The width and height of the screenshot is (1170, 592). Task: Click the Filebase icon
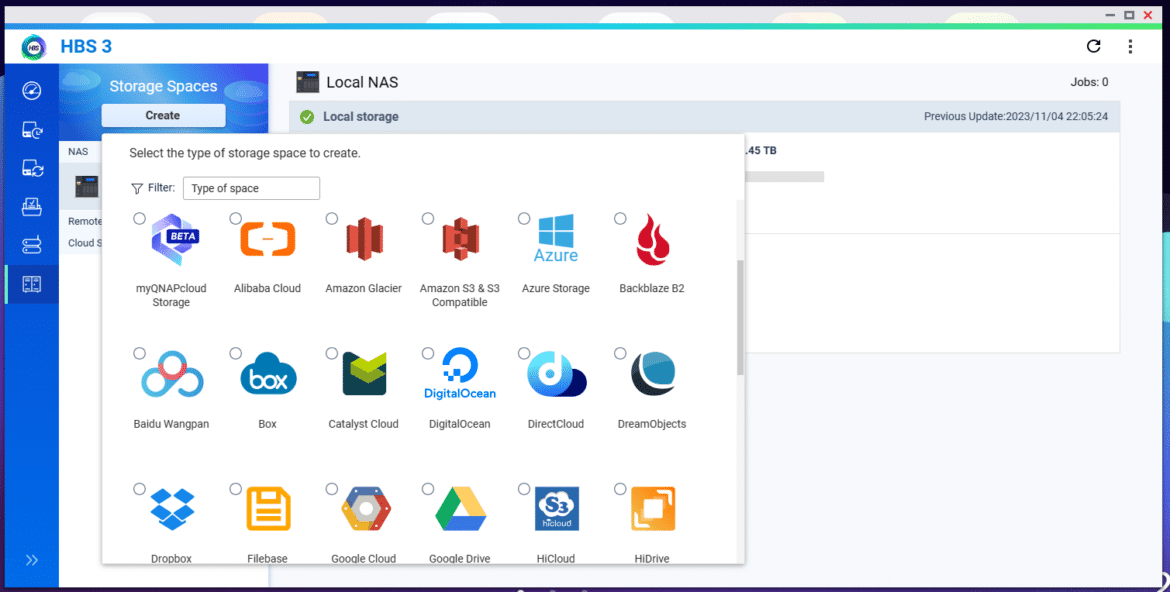pos(268,509)
